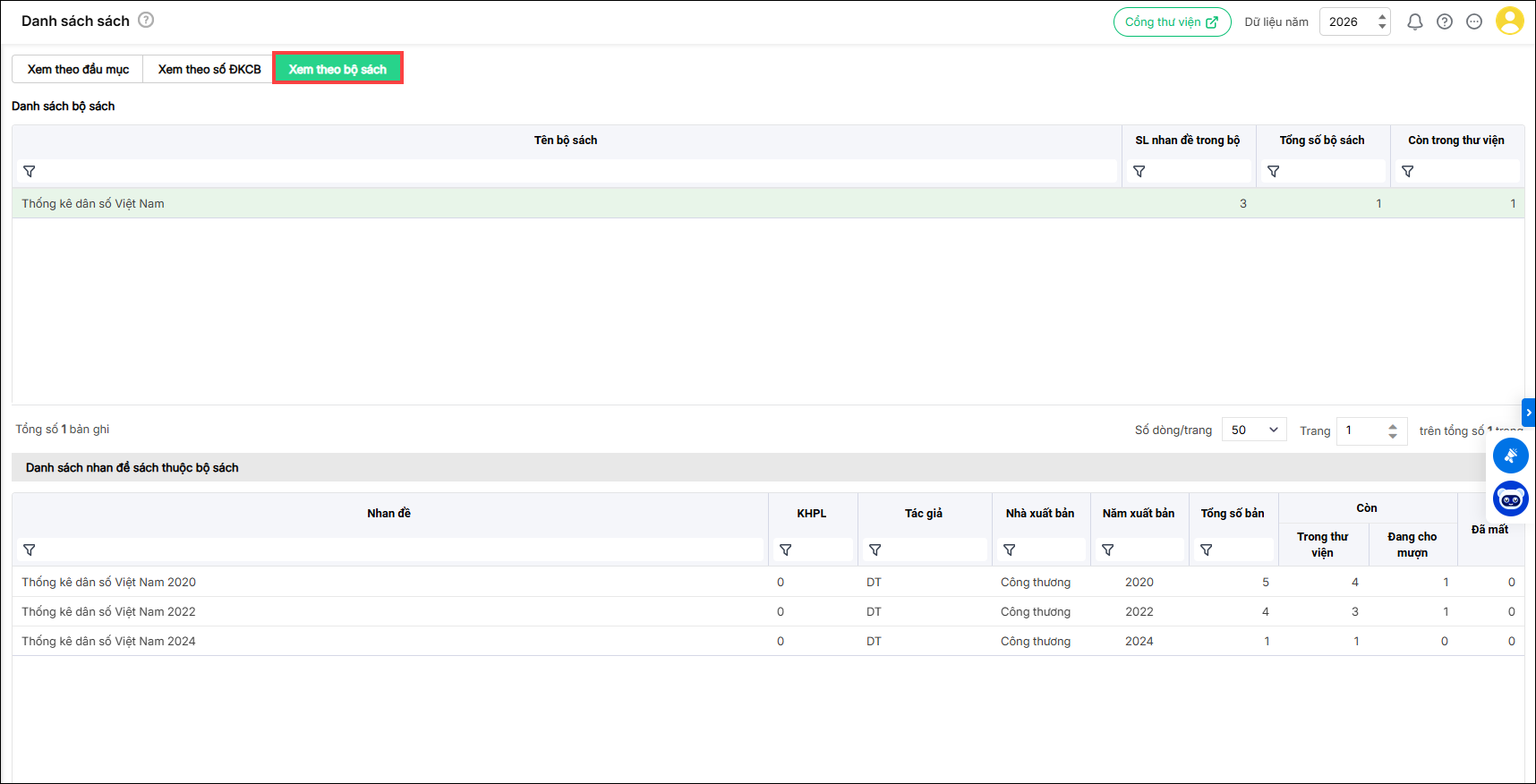Click the info icon beside Danh sách sách
Viewport: 1536px width, 784px height.
coord(146,20)
